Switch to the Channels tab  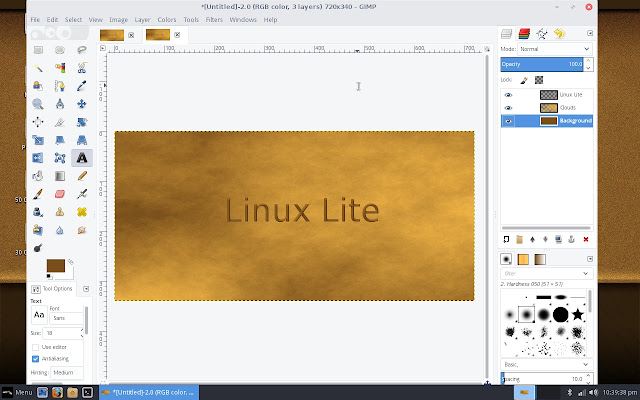(524, 33)
